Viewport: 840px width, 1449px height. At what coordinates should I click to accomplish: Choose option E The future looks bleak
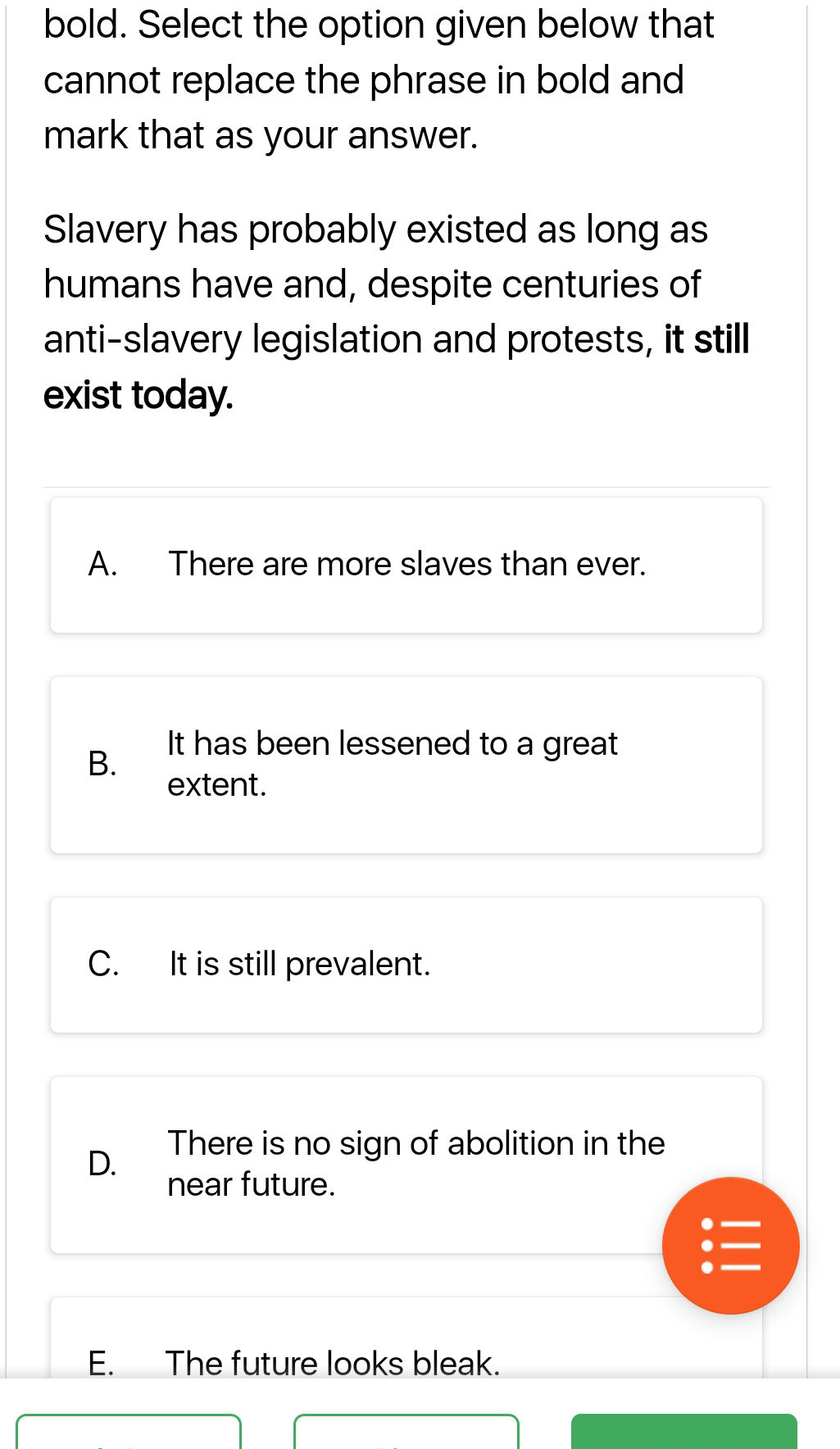click(x=406, y=1360)
